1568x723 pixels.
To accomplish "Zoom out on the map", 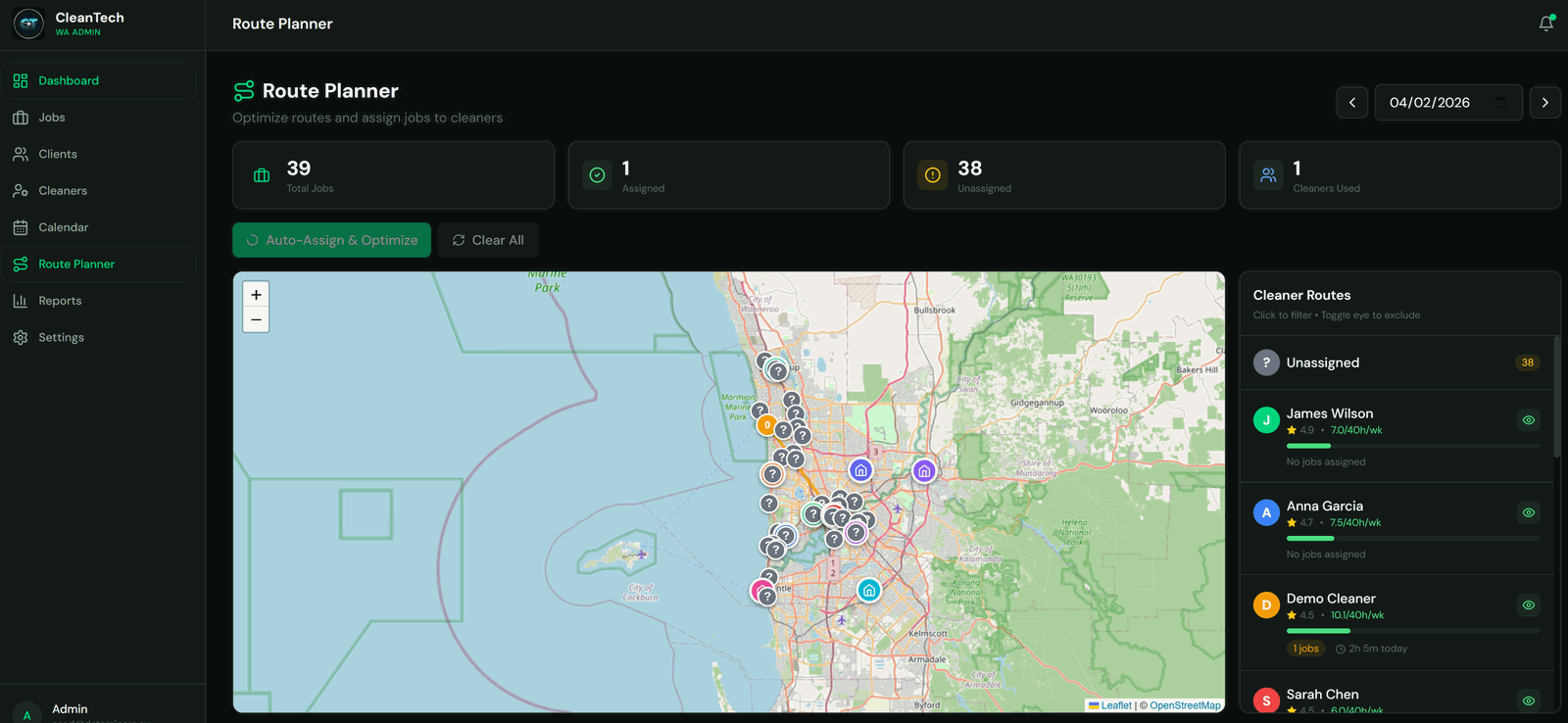I will click(256, 319).
